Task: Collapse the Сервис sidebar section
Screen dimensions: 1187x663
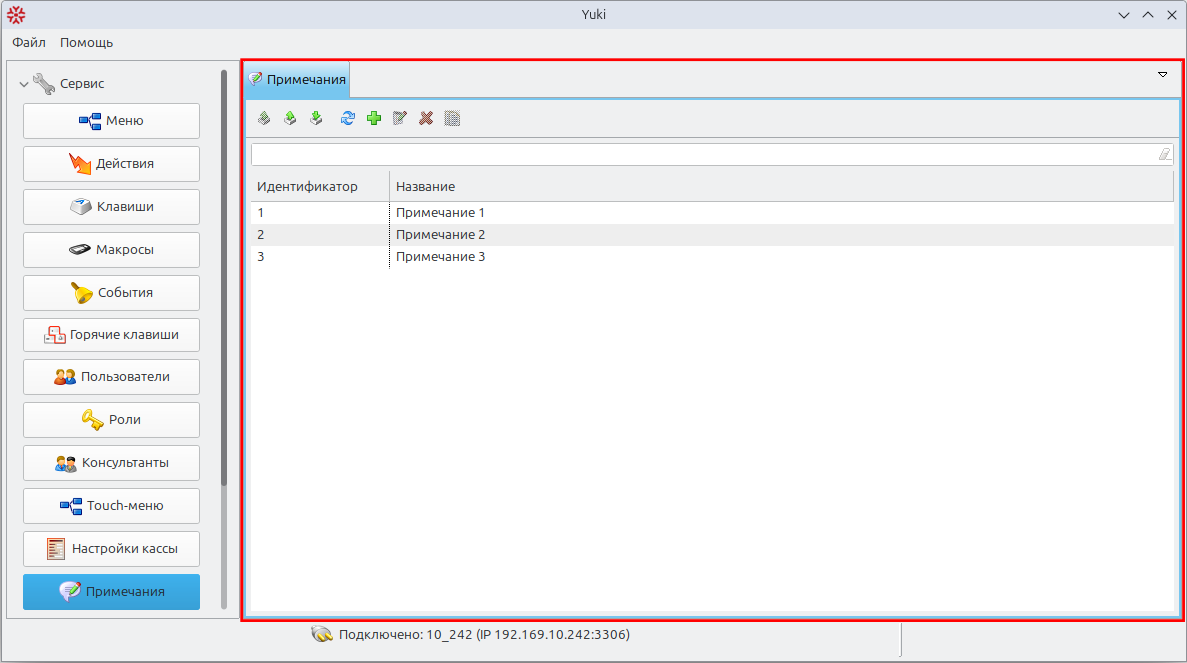Action: 24,84
